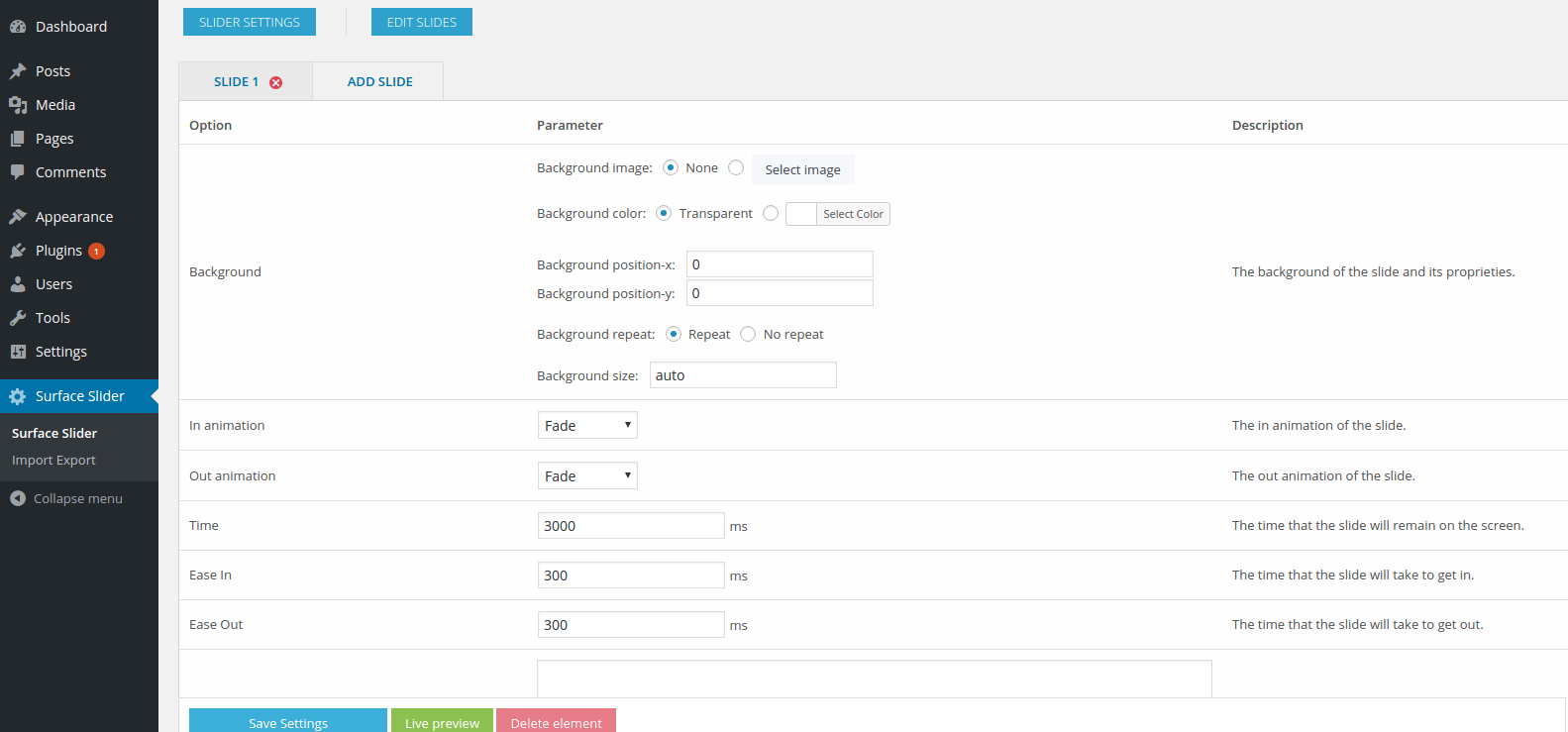1568x732 pixels.
Task: Click the Media library icon
Action: click(x=18, y=105)
